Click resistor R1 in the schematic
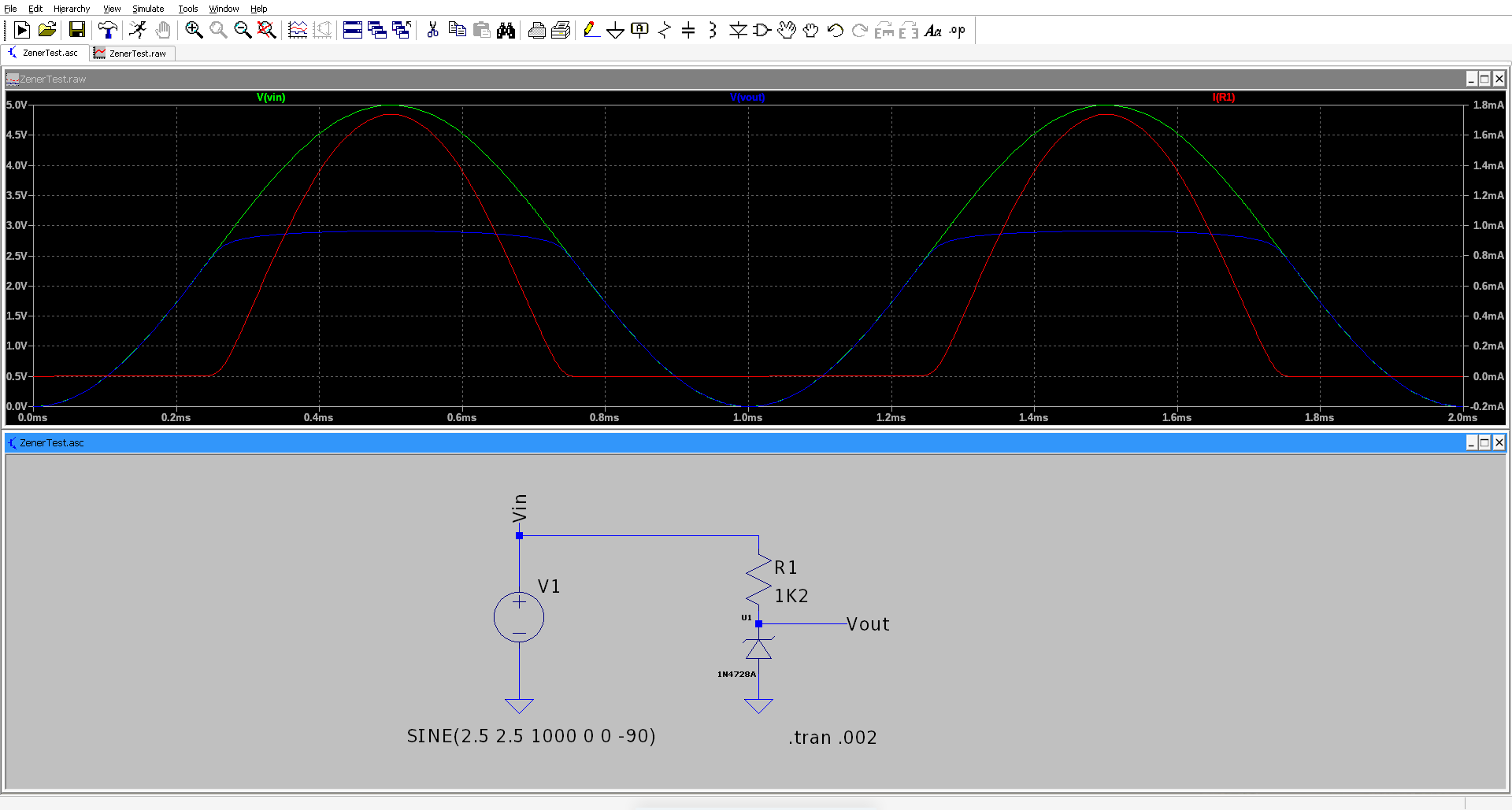The height and width of the screenshot is (810, 1512). [758, 580]
